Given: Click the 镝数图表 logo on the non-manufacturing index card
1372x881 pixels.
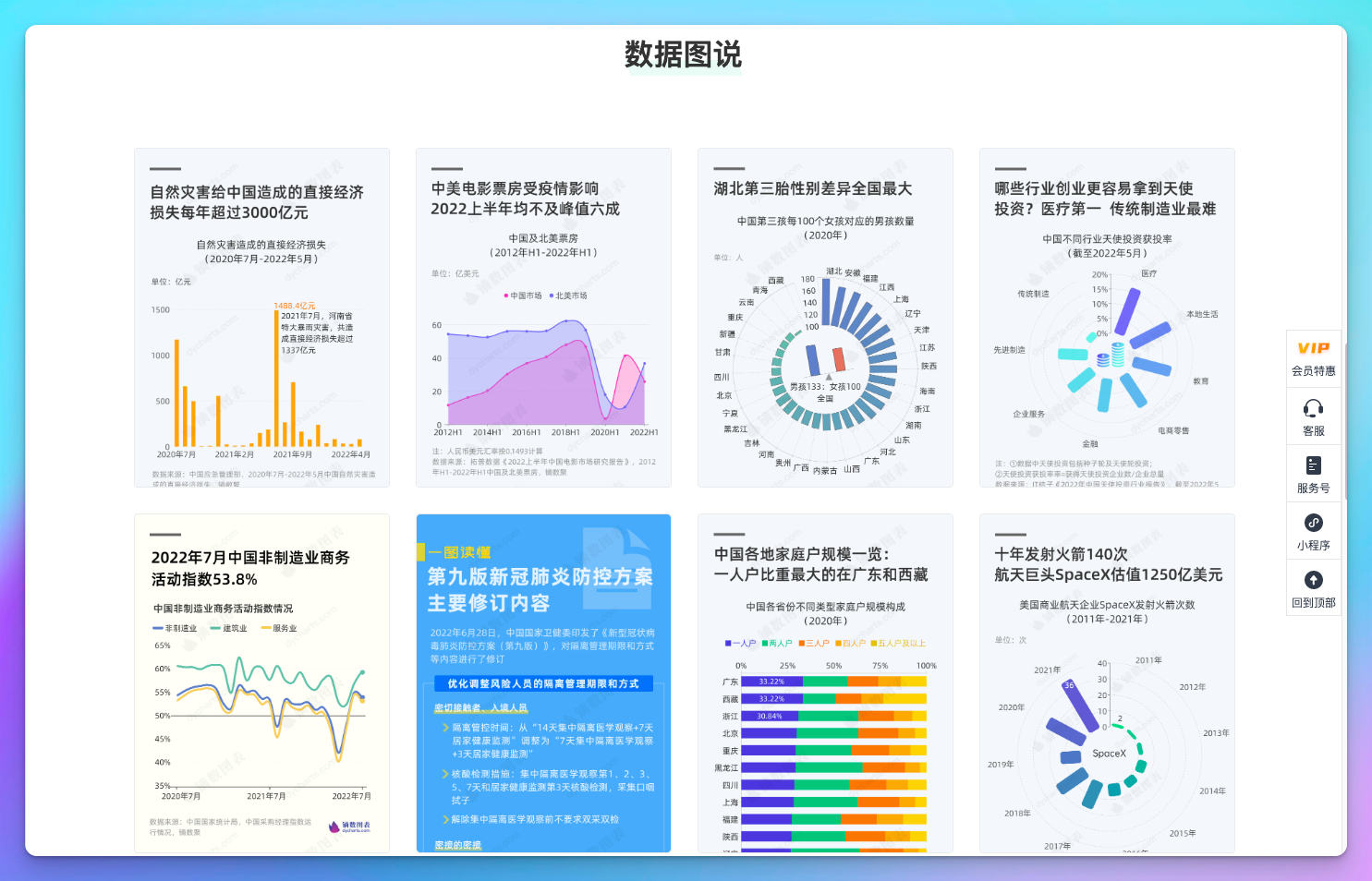Looking at the screenshot, I should (351, 827).
